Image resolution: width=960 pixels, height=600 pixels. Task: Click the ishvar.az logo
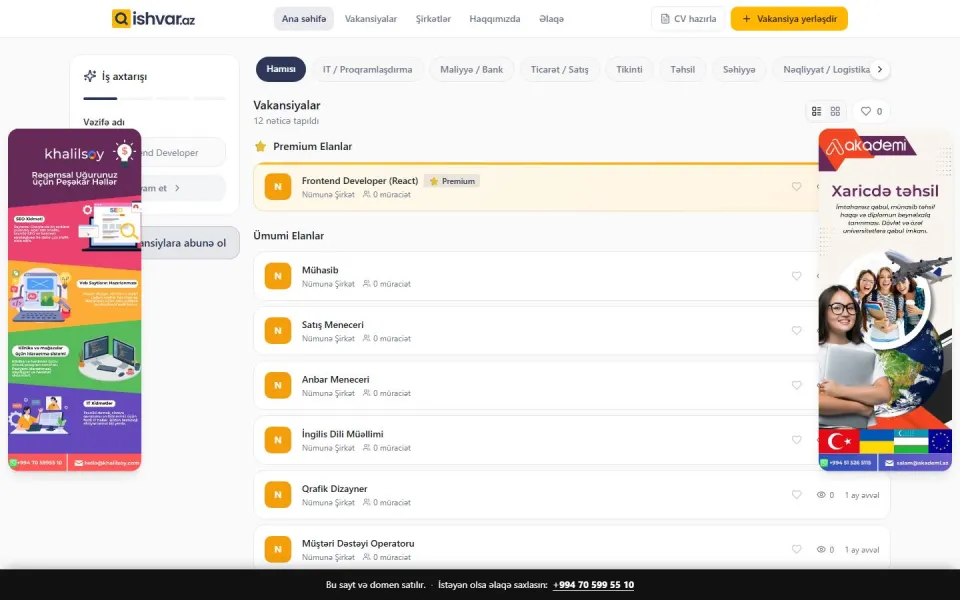click(153, 18)
